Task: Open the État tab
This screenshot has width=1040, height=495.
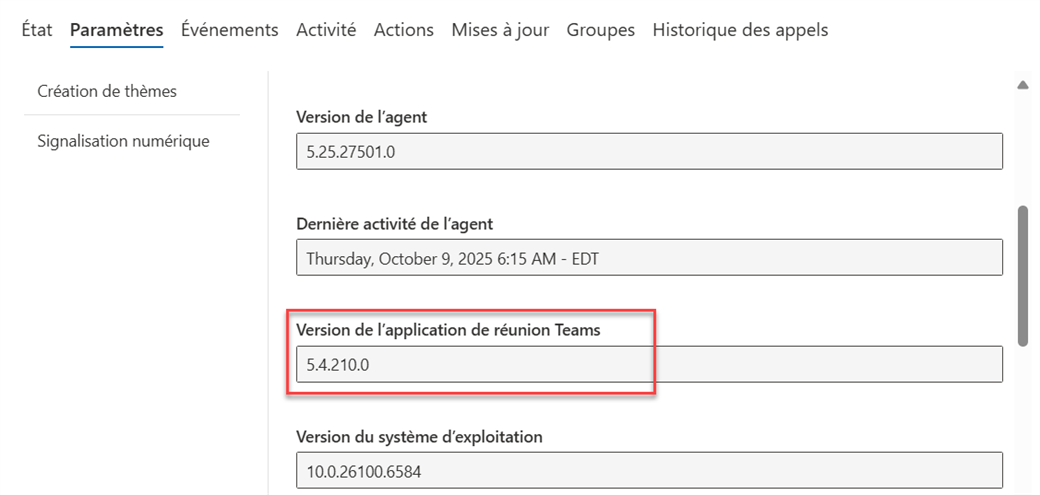Action: point(36,30)
